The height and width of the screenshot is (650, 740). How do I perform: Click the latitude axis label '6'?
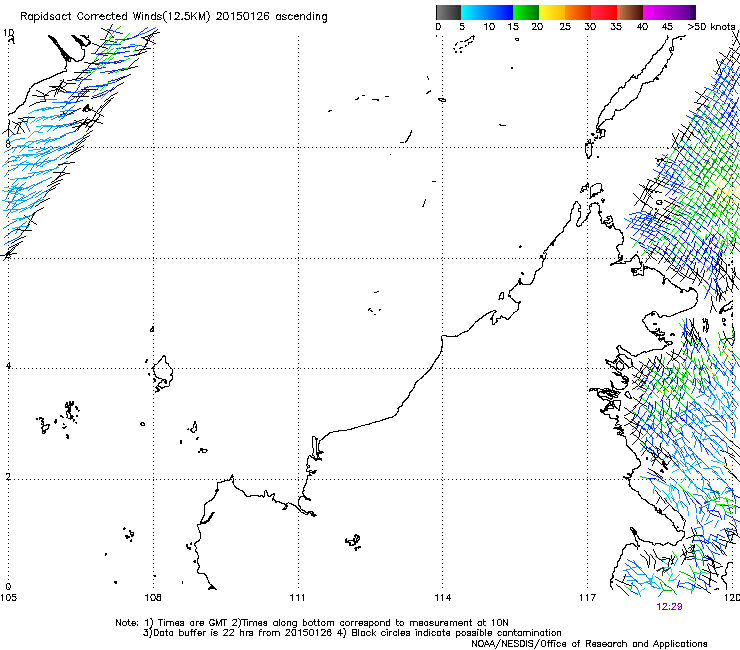8,255
